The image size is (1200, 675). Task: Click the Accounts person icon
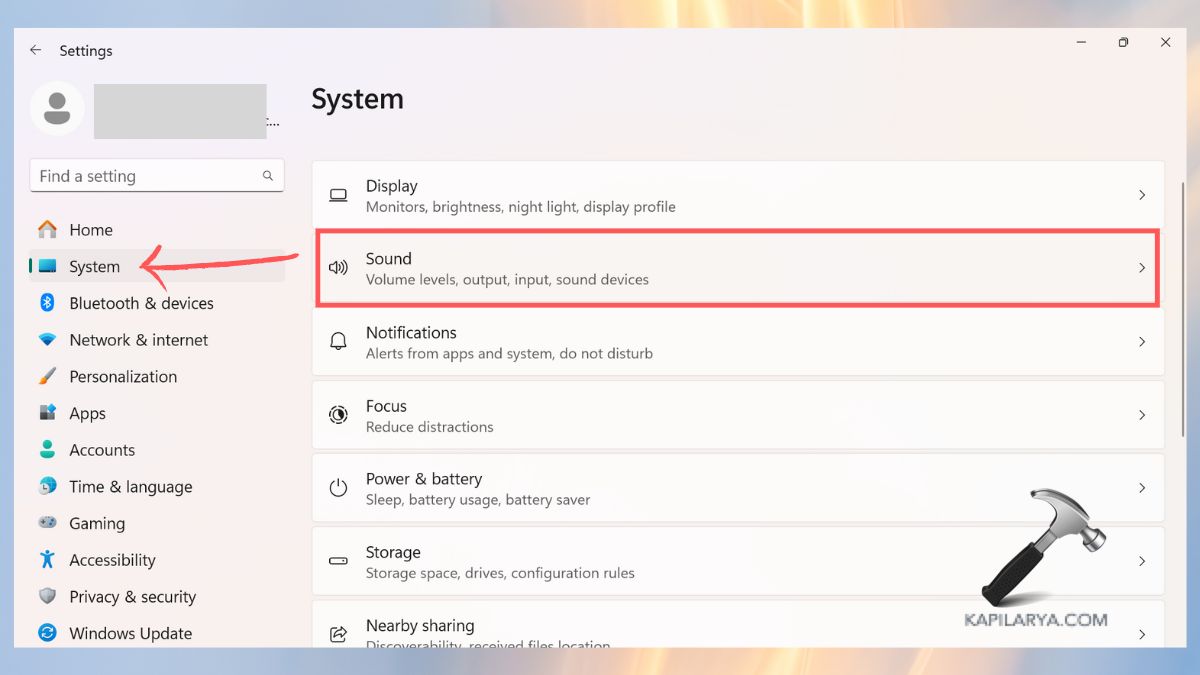pyautogui.click(x=47, y=450)
